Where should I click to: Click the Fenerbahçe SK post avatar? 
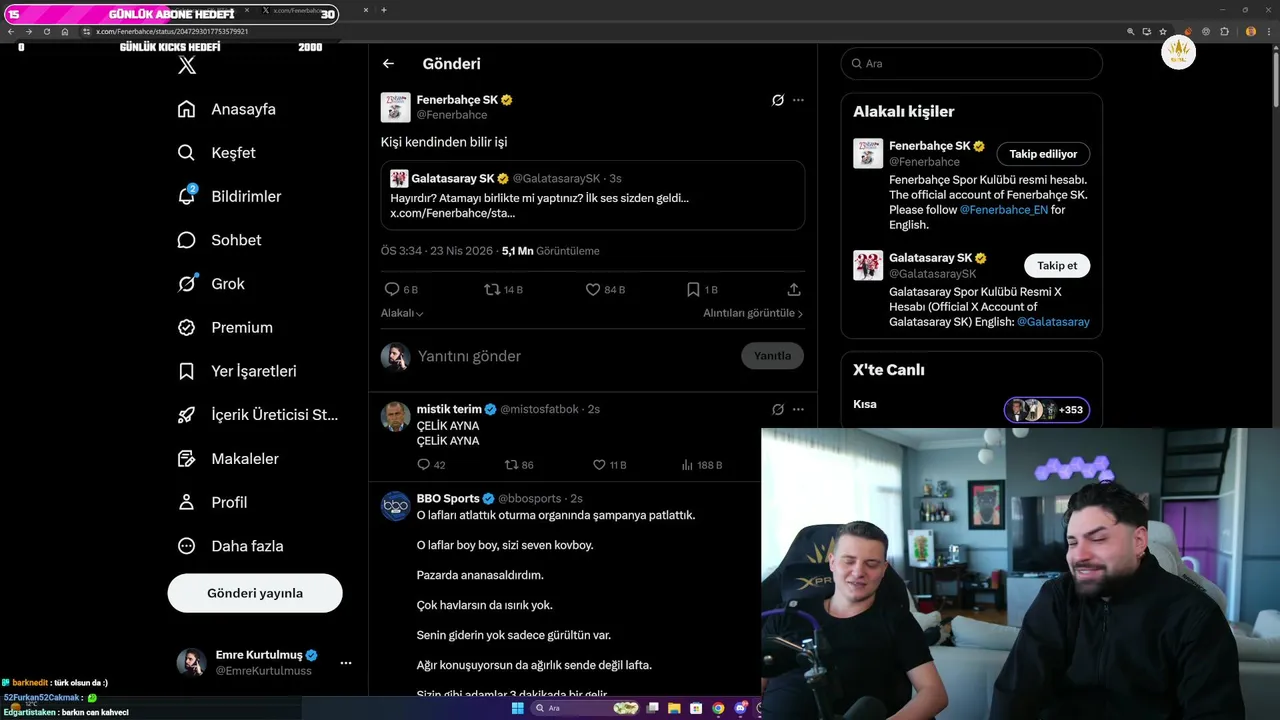tap(396, 107)
